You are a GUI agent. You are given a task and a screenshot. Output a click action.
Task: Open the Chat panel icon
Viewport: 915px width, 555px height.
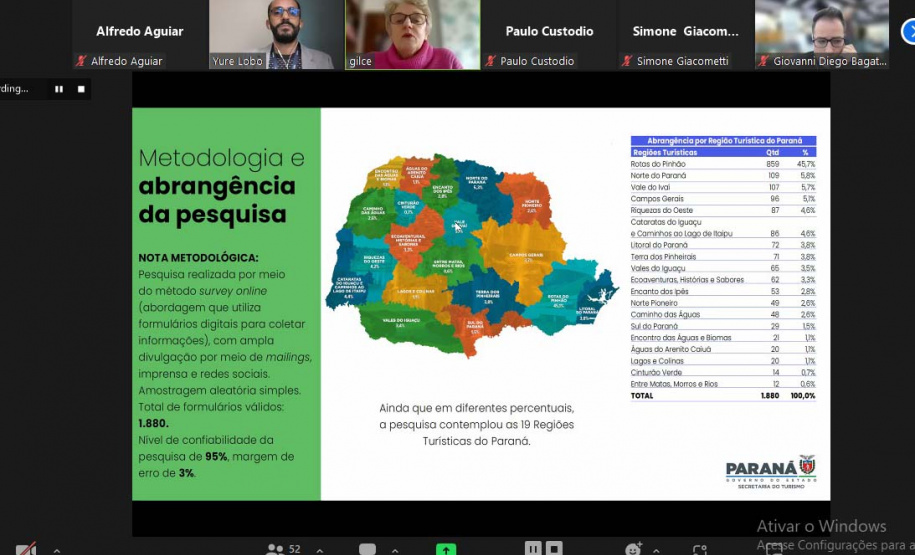(x=367, y=549)
